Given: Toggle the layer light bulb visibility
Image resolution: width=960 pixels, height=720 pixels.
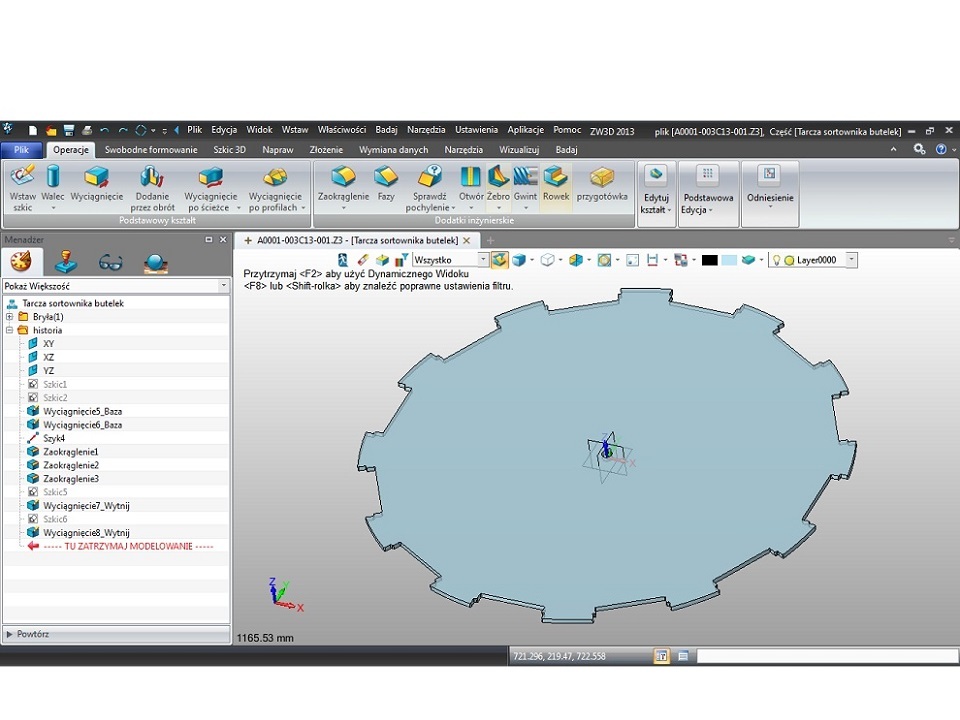Looking at the screenshot, I should coord(775,260).
